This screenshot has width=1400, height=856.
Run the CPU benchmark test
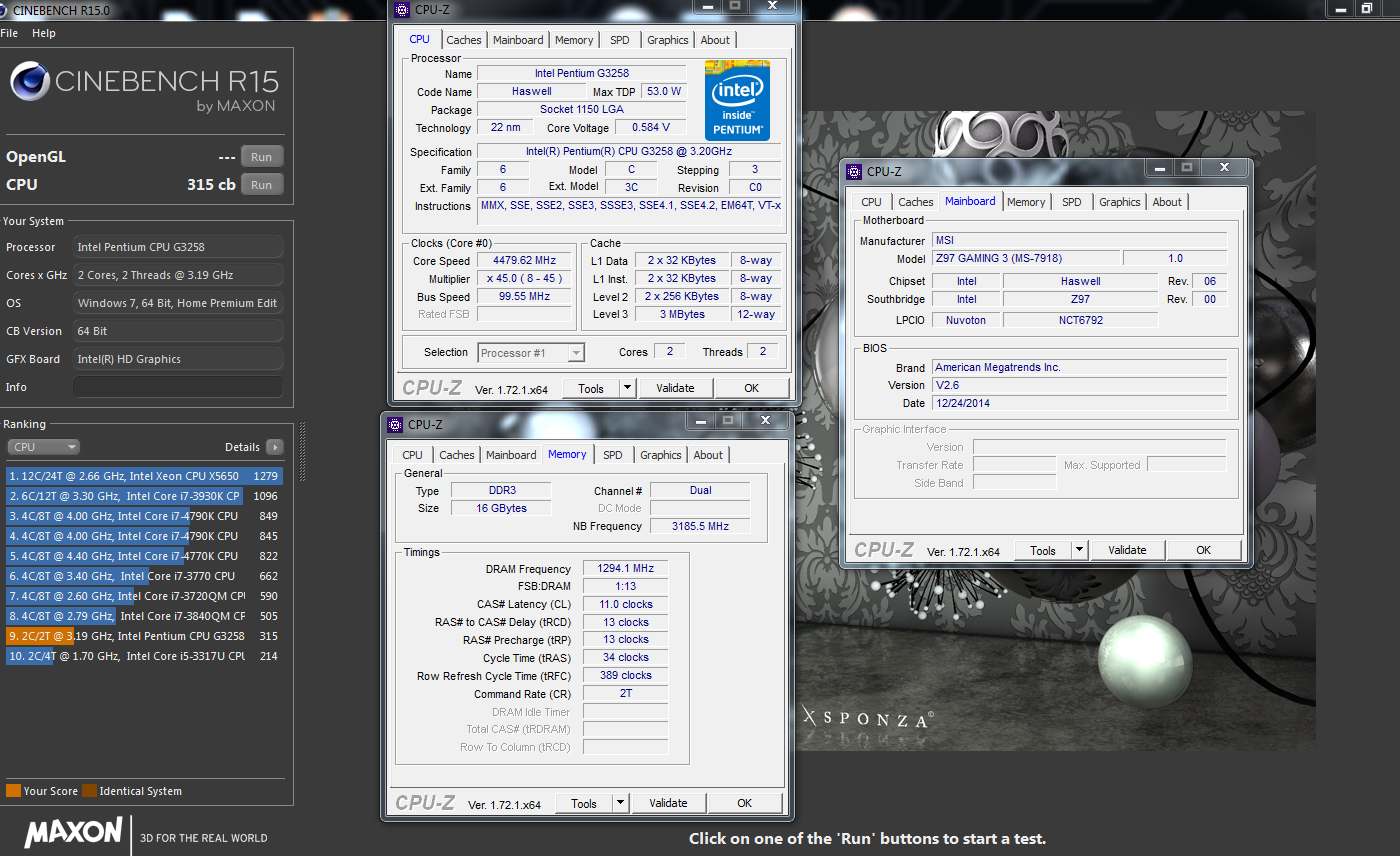click(261, 185)
